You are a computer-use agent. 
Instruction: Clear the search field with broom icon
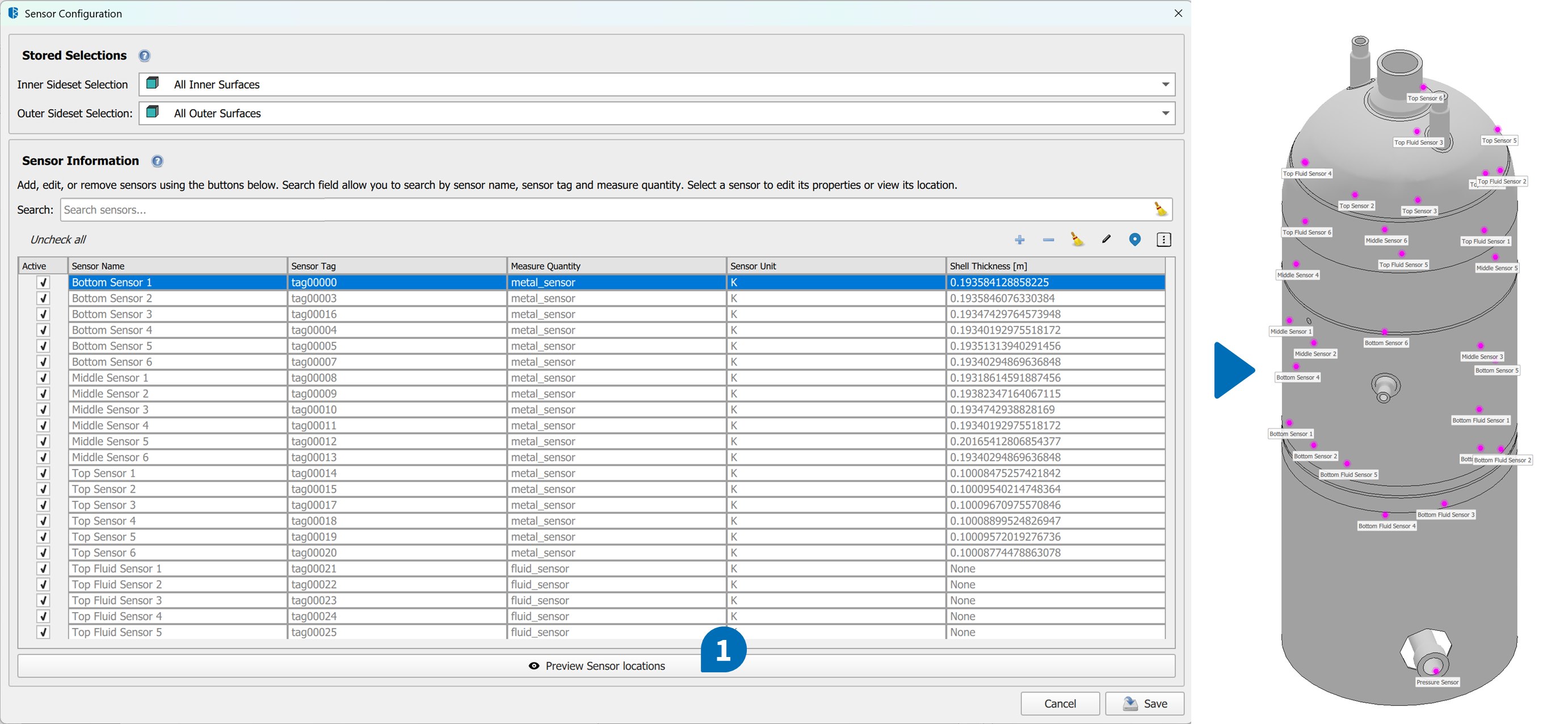[1160, 210]
